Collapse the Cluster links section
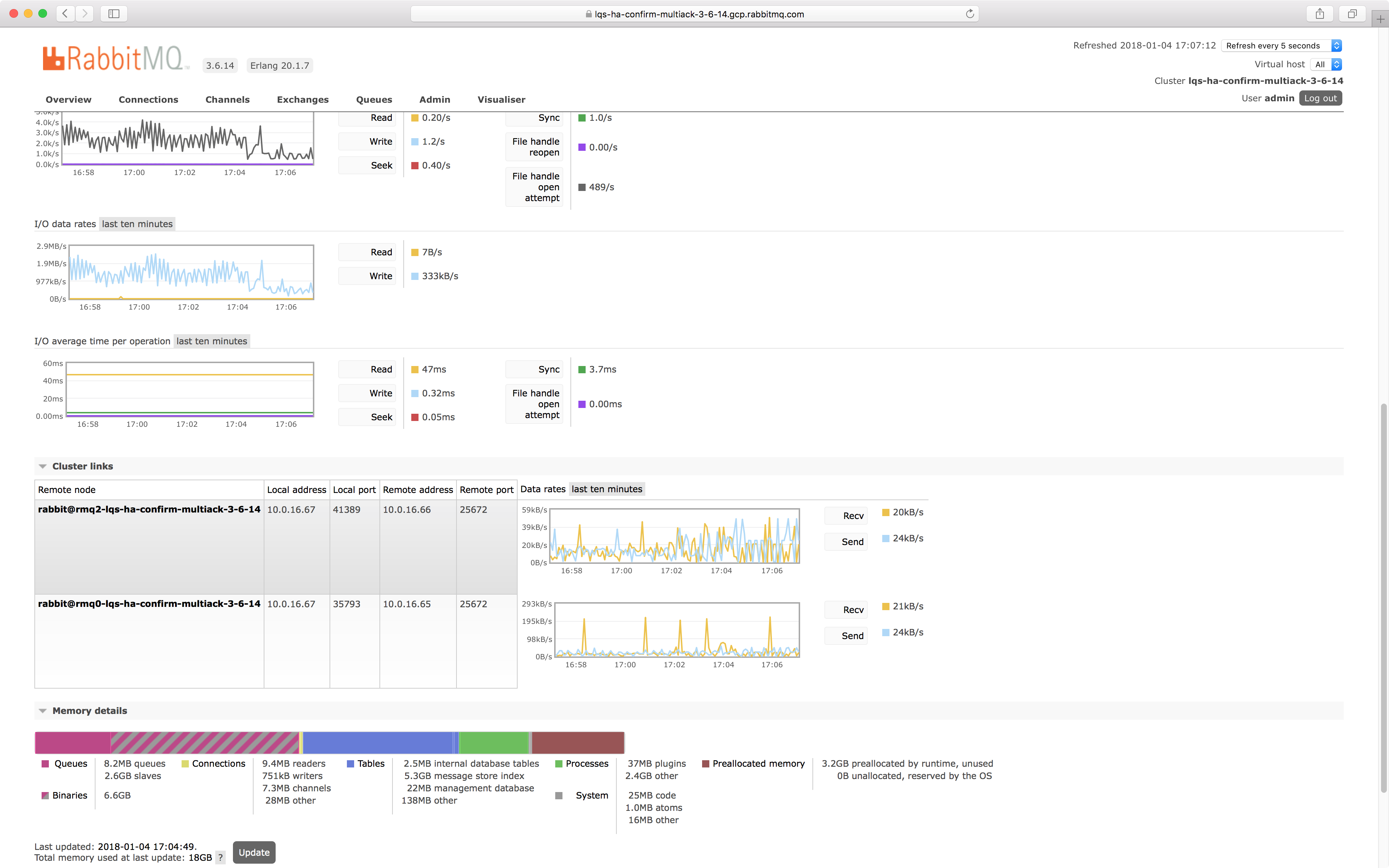Viewport: 1389px width, 868px height. (x=42, y=465)
